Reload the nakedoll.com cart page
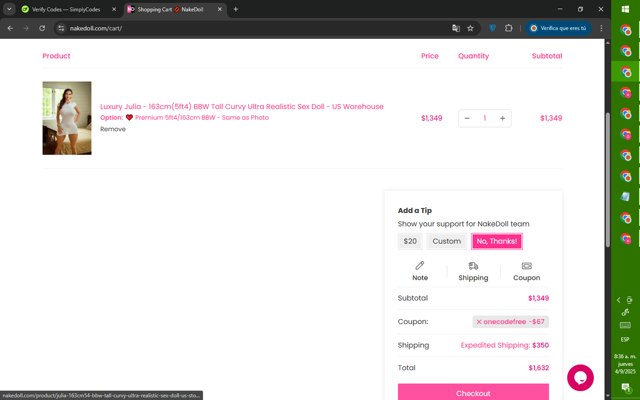Image resolution: width=640 pixels, height=400 pixels. pos(42,28)
